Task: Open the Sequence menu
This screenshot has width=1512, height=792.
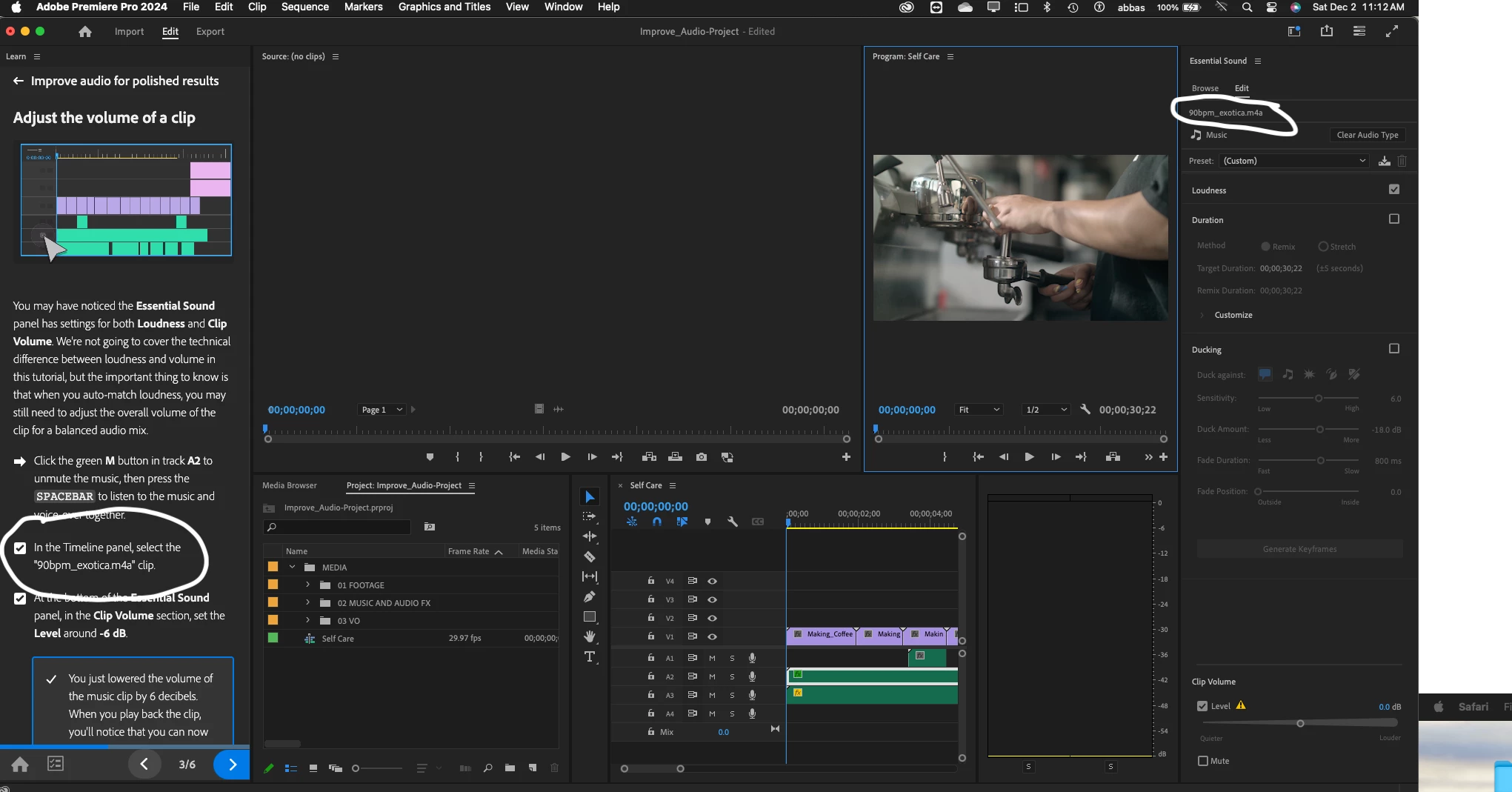Action: point(304,7)
